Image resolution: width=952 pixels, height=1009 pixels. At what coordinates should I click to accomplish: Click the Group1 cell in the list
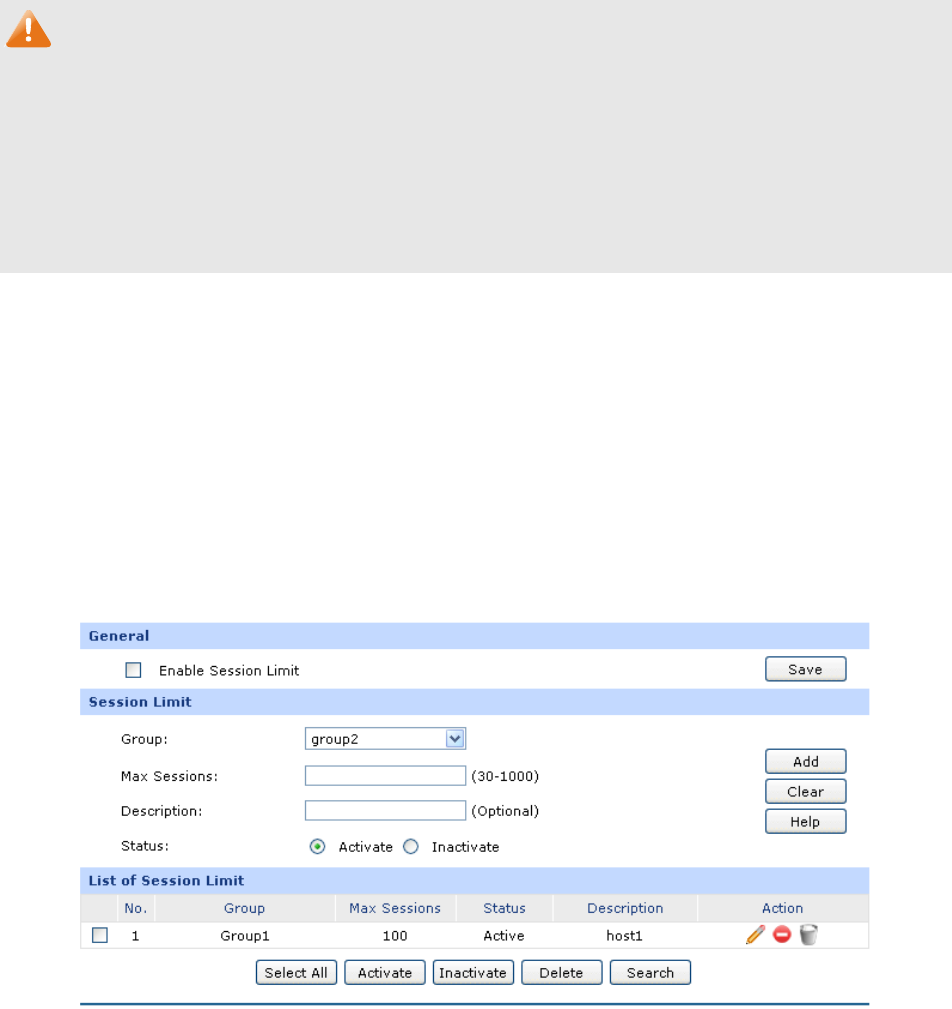pyautogui.click(x=245, y=936)
